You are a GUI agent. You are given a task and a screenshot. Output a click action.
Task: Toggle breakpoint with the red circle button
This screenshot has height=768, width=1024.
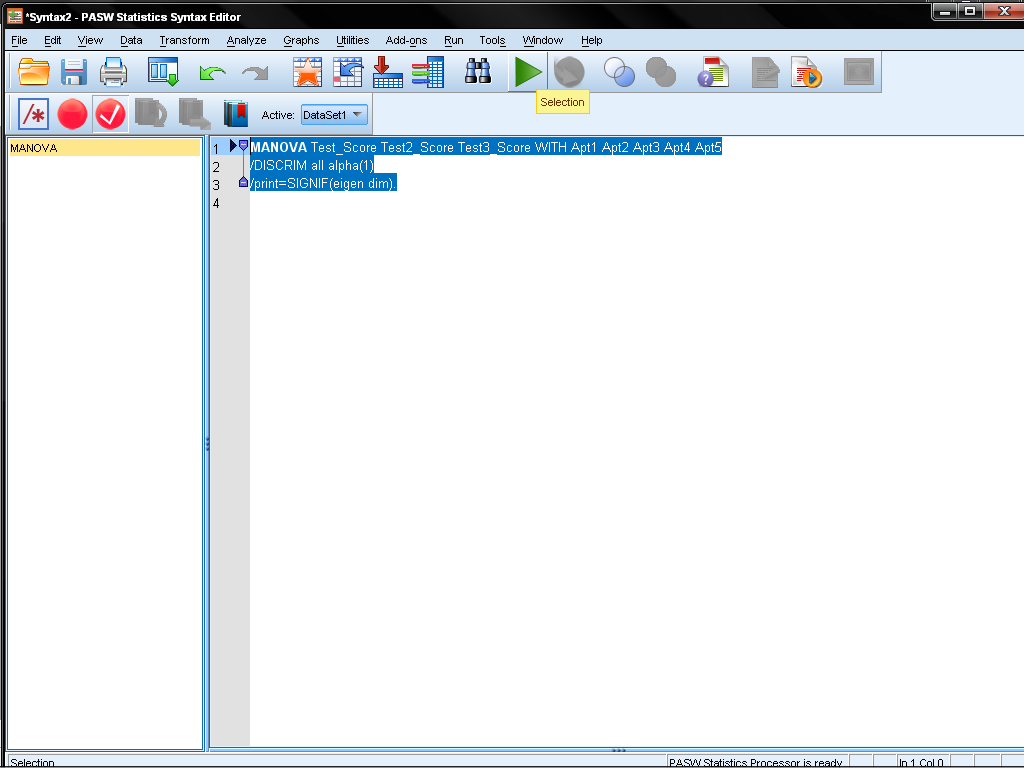point(72,115)
